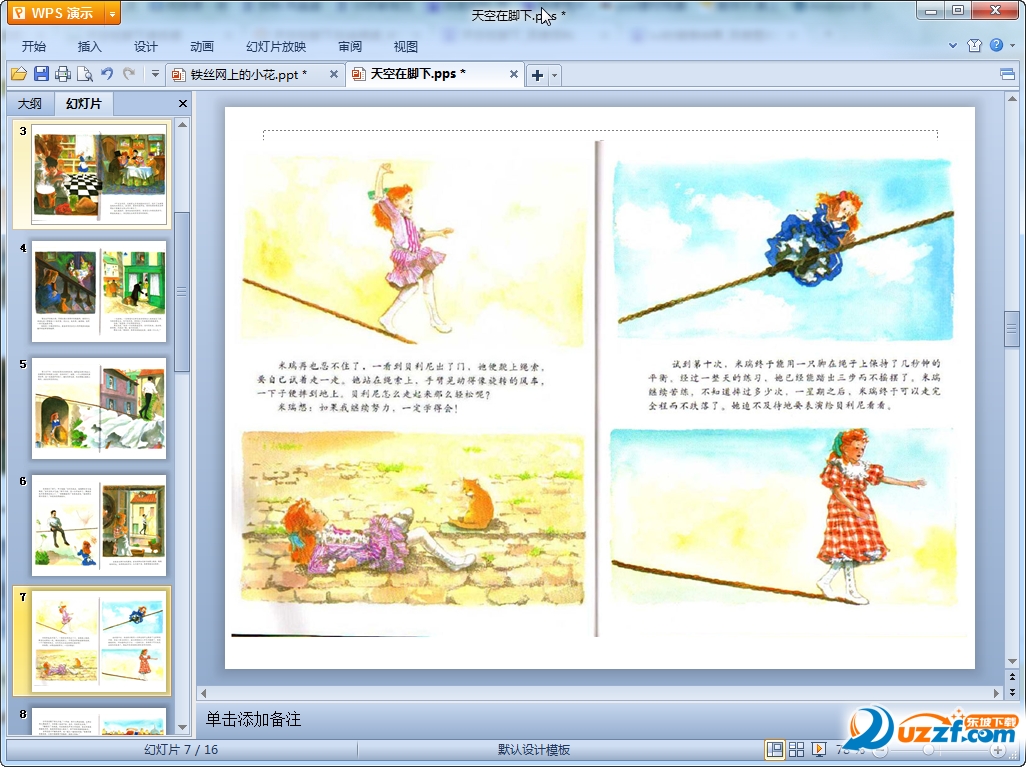Screen dimensions: 1026x767
Task: Click the slide area vertical scroll down arrow
Action: click(x=1012, y=662)
